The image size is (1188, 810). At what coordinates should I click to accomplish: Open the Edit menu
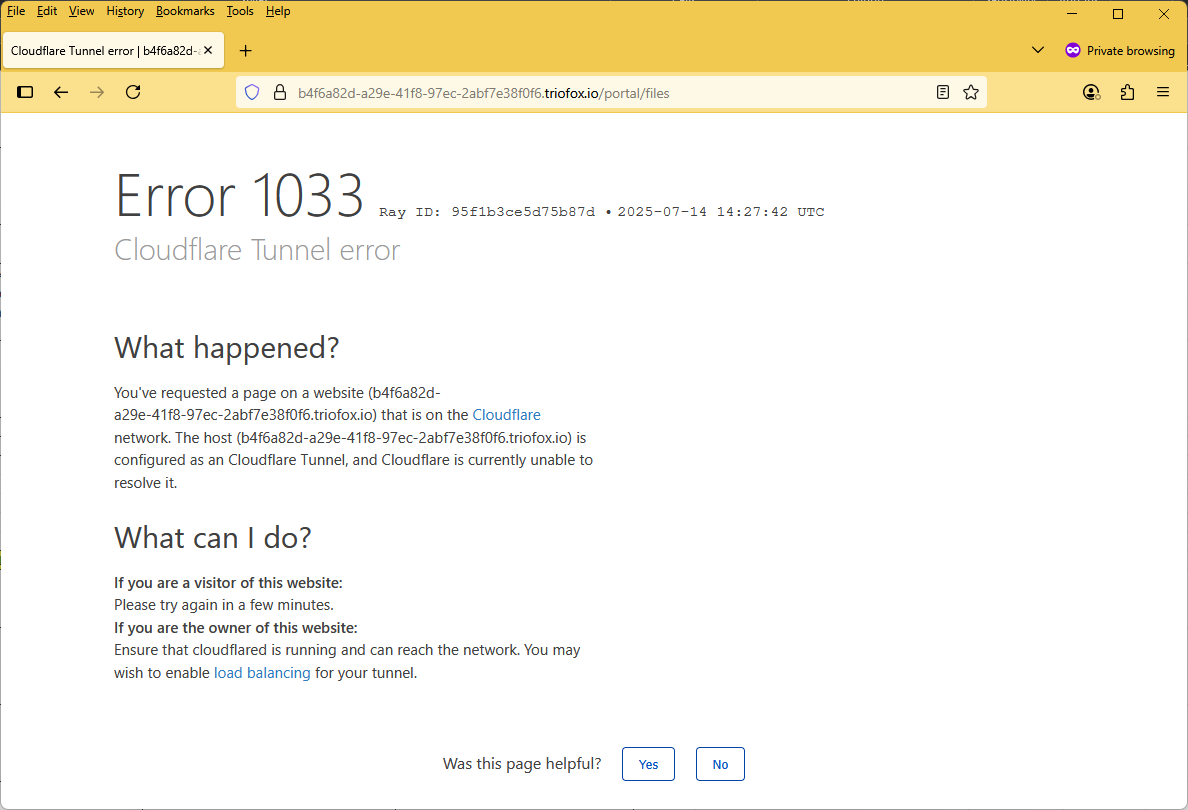coord(47,11)
